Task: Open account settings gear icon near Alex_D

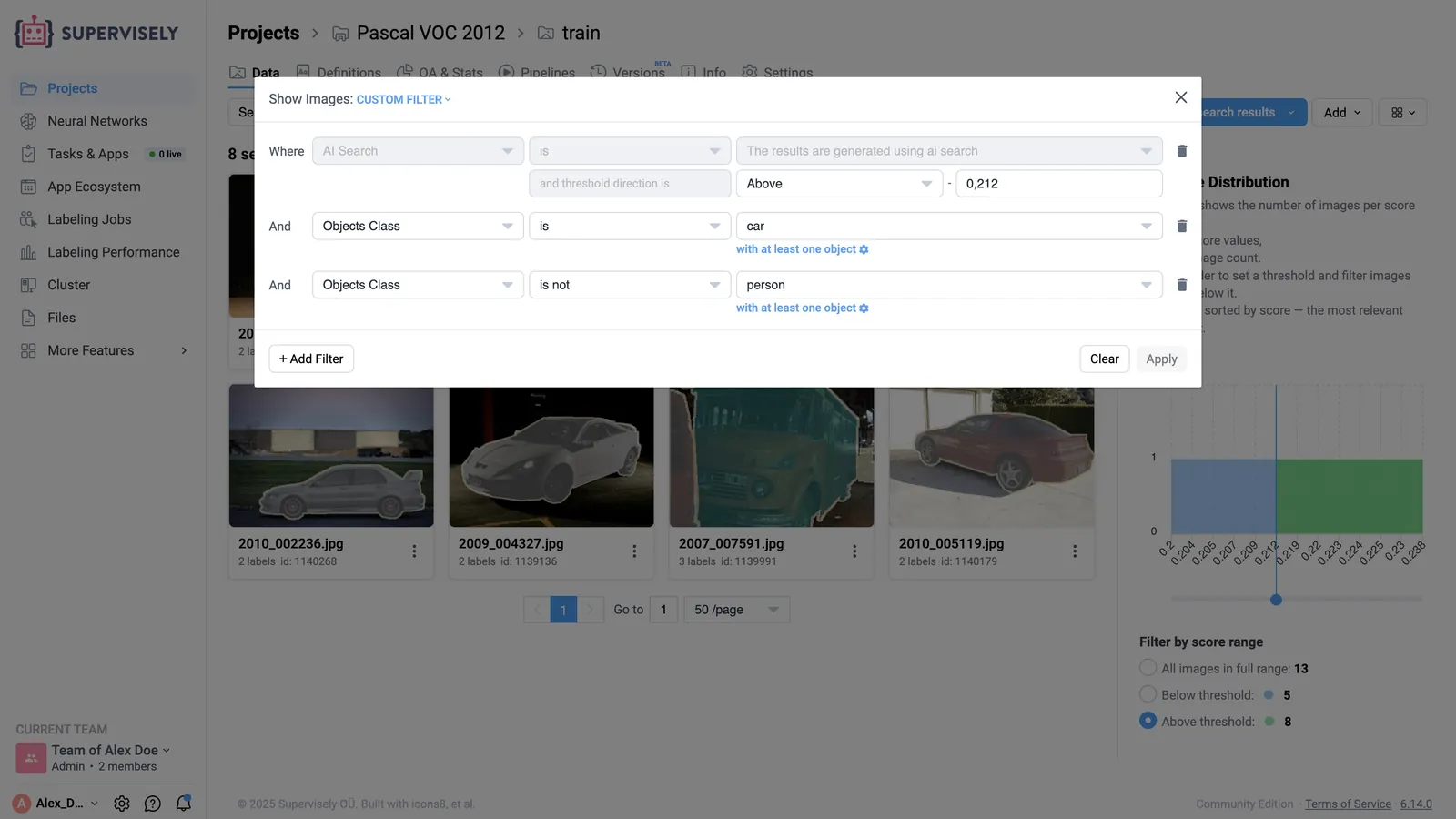Action: tap(122, 804)
